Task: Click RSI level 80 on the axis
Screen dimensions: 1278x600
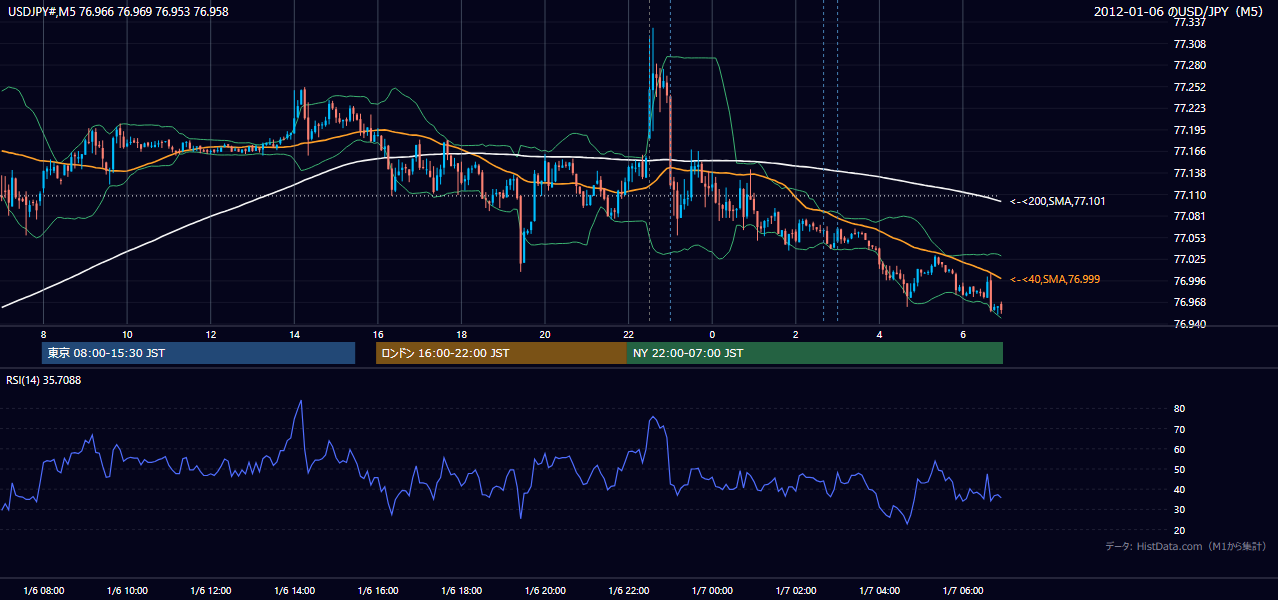Action: pos(1179,409)
